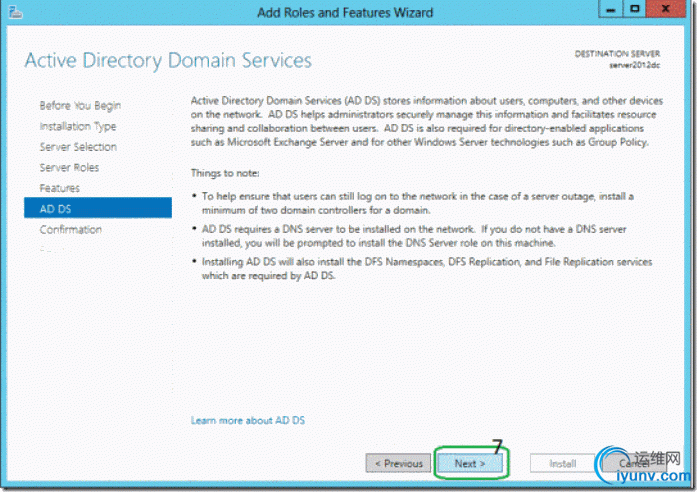The height and width of the screenshot is (492, 697).
Task: Close the Add Roles and Features Wizard
Action: (665, 9)
